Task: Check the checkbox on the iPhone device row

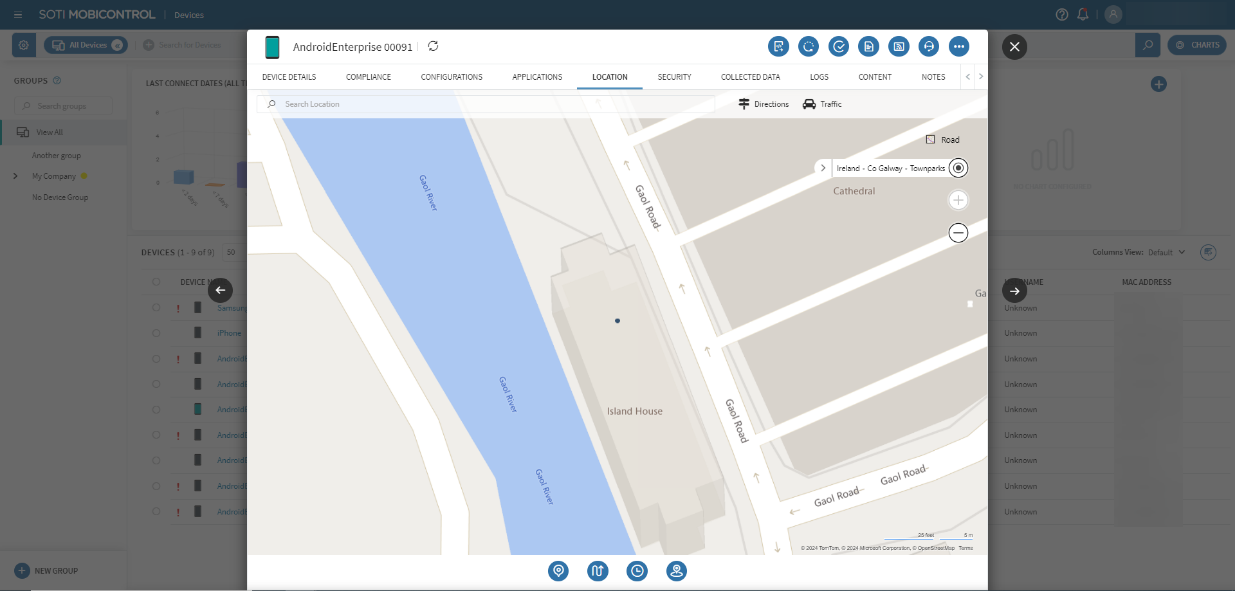Action: (x=156, y=333)
